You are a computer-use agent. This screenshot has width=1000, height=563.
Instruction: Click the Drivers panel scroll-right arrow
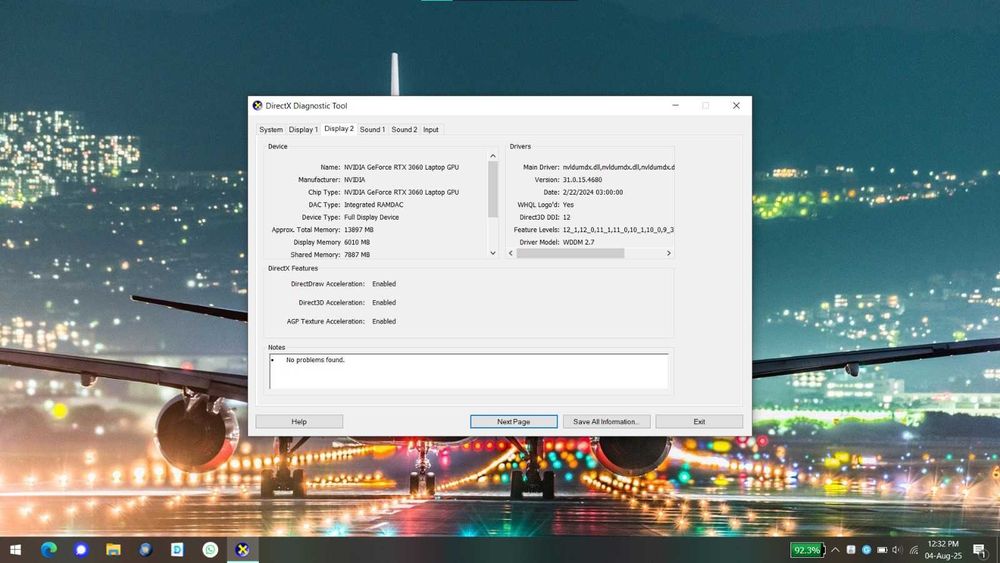pyautogui.click(x=668, y=253)
